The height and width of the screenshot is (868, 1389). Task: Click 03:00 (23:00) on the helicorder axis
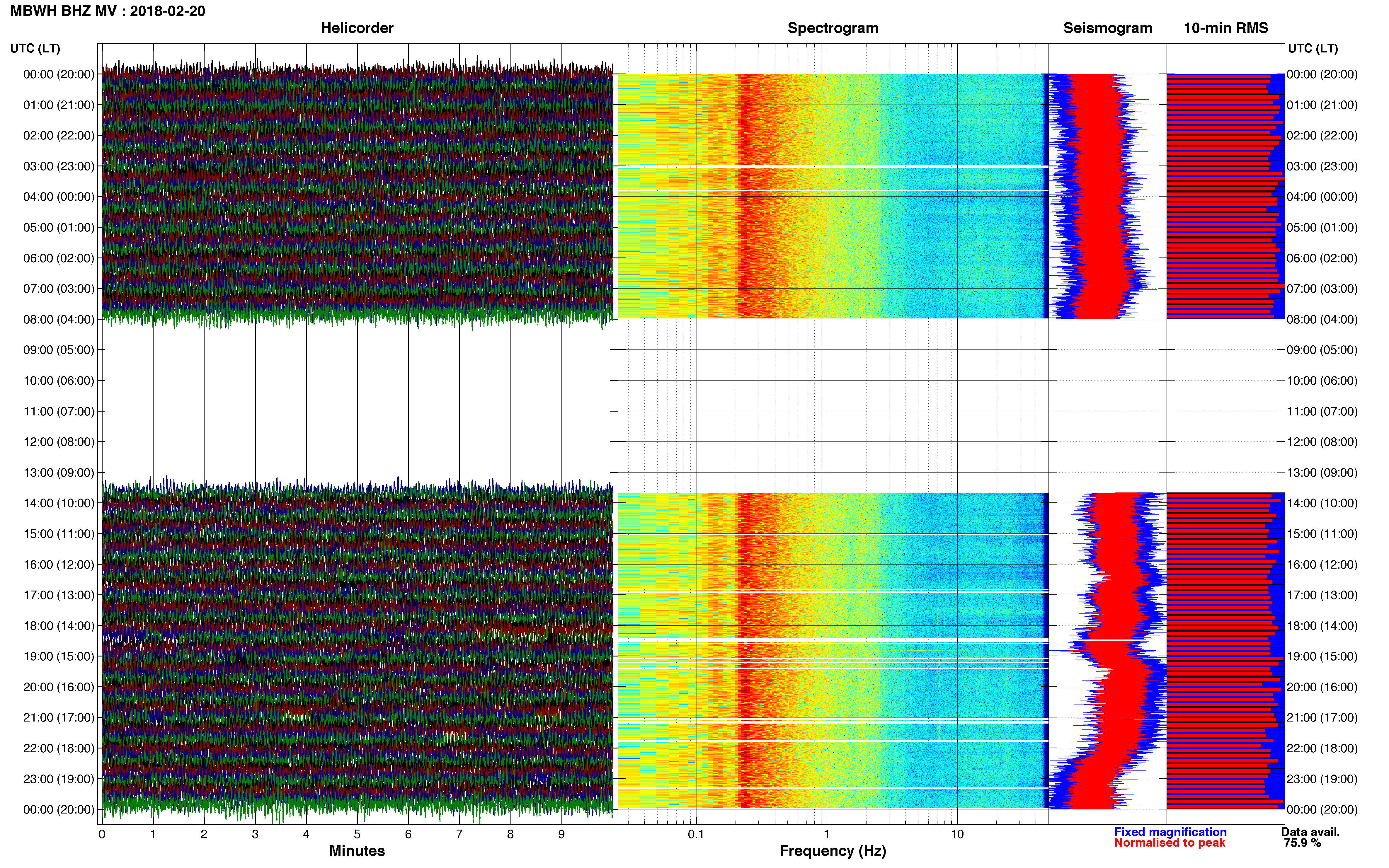point(59,166)
